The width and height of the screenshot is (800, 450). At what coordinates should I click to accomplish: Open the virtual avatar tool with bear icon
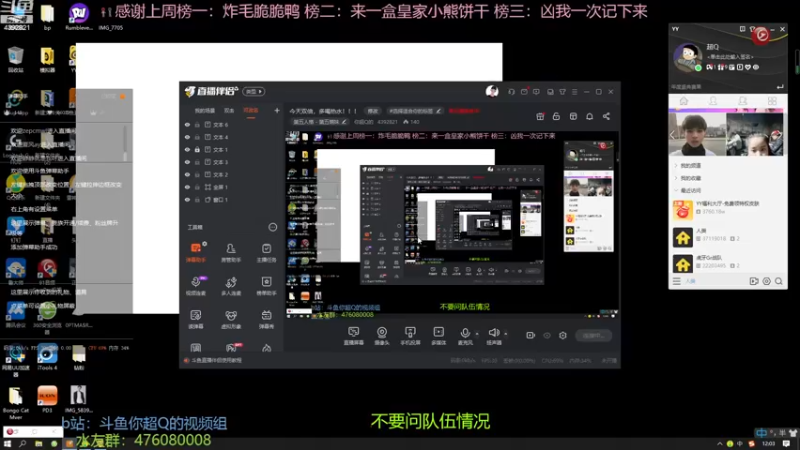231,319
